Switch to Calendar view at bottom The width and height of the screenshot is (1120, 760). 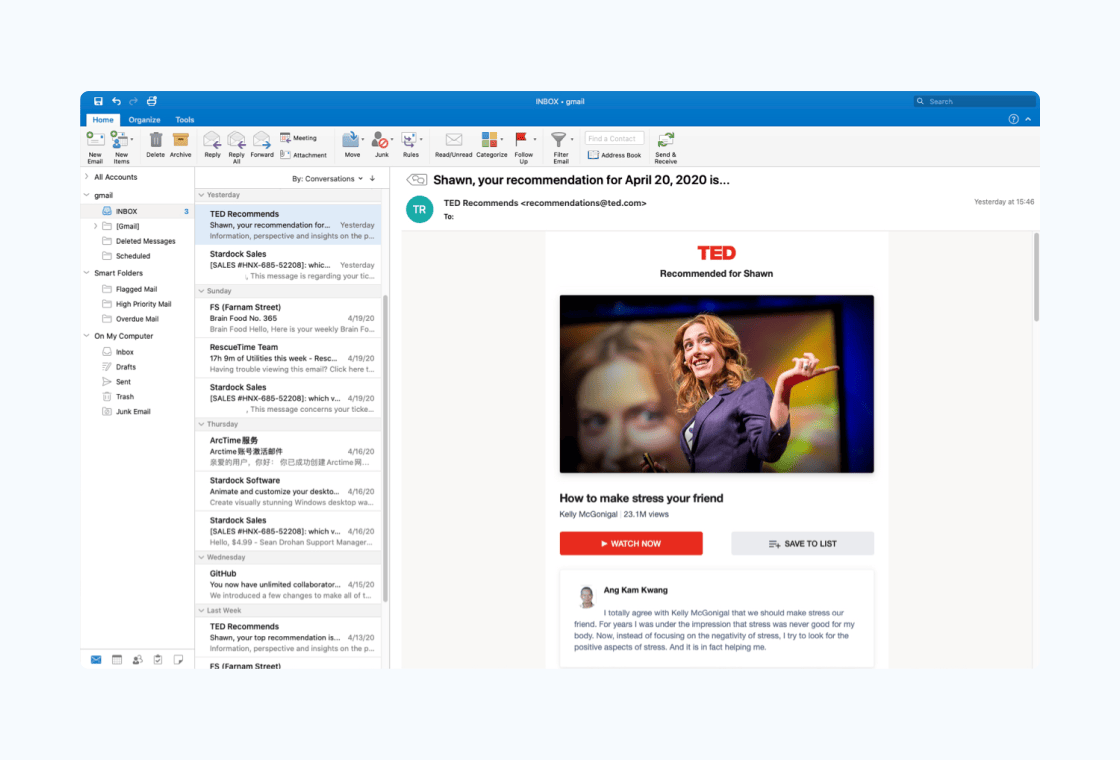[x=116, y=659]
